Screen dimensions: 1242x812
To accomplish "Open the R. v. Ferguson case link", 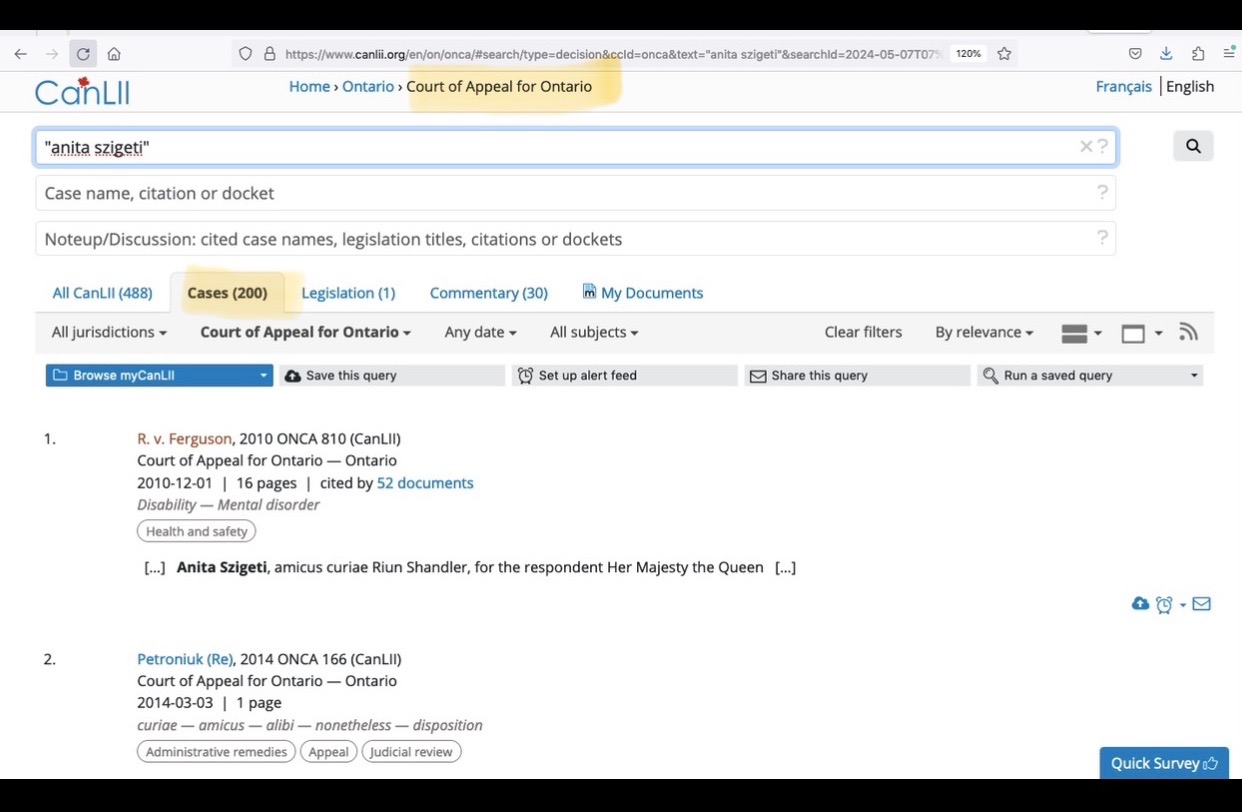I will point(184,438).
